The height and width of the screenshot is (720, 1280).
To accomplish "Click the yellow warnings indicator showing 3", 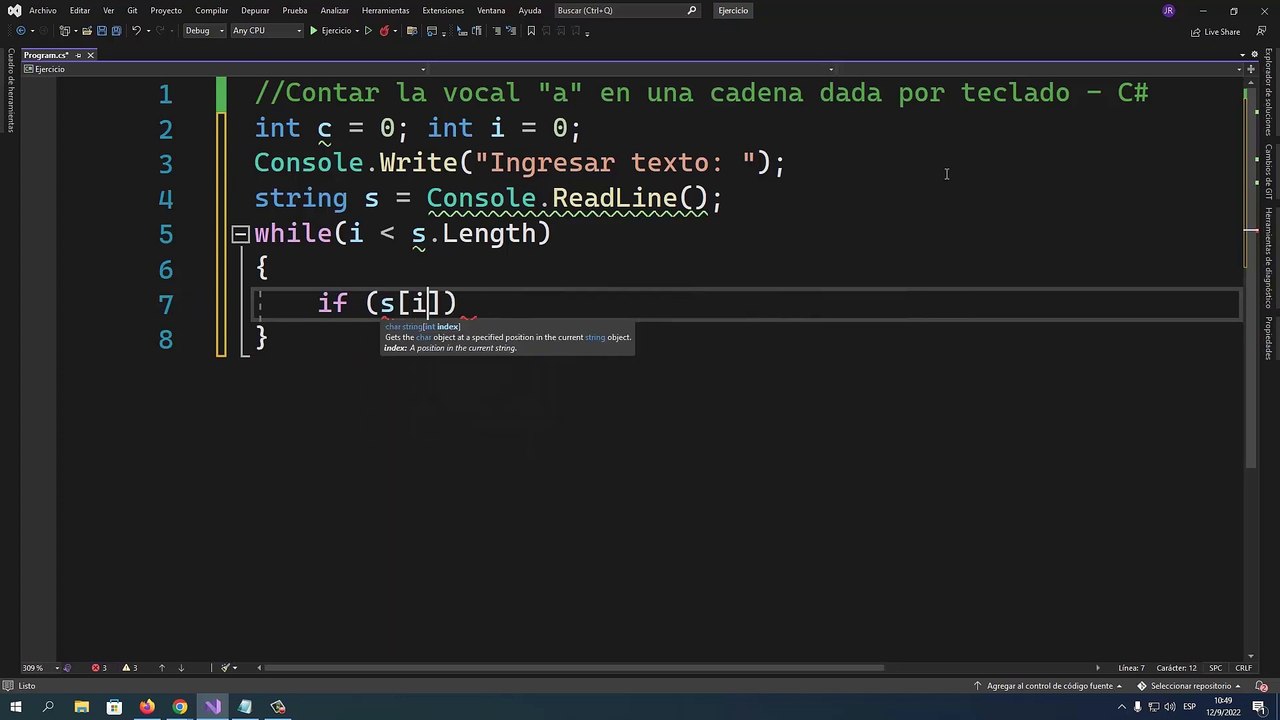I will pos(129,668).
